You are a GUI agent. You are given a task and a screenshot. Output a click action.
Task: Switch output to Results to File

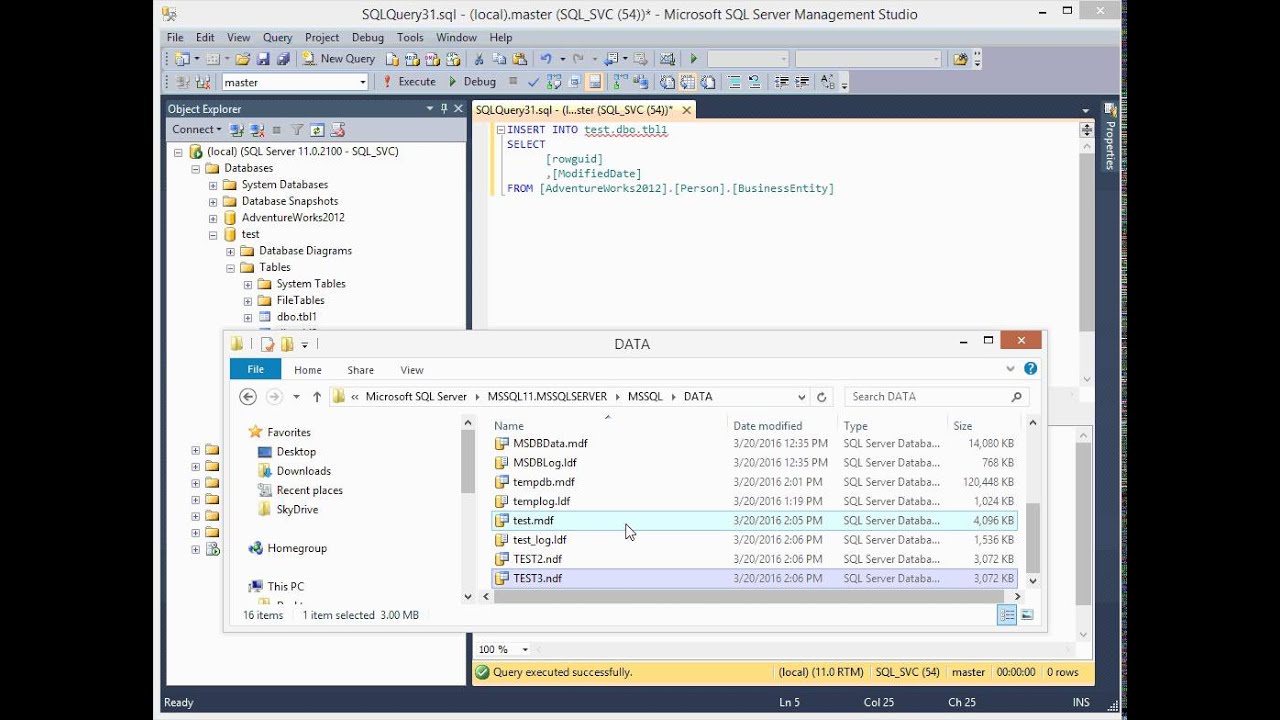click(x=708, y=82)
